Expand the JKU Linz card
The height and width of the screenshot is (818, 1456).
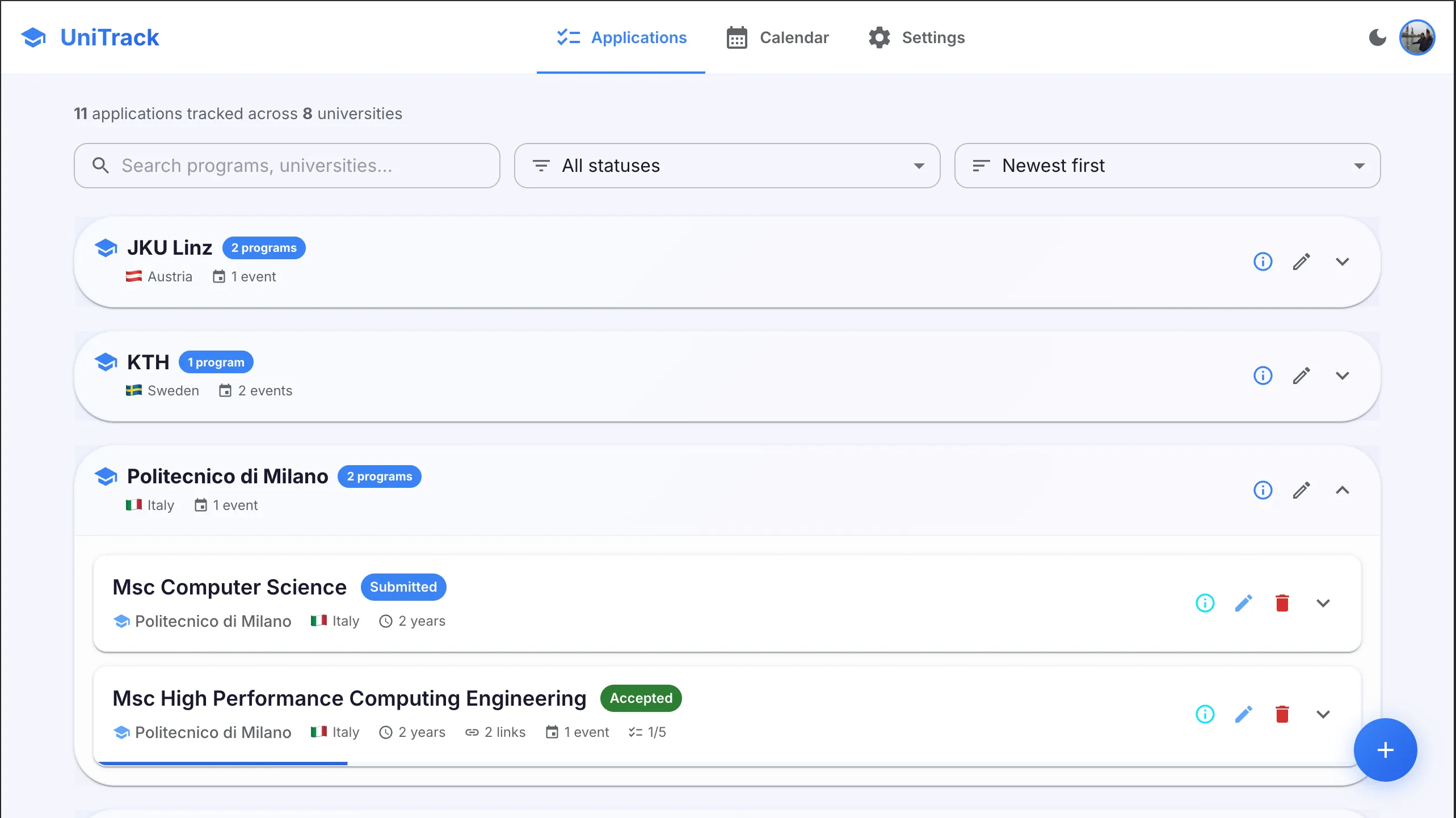[1342, 262]
